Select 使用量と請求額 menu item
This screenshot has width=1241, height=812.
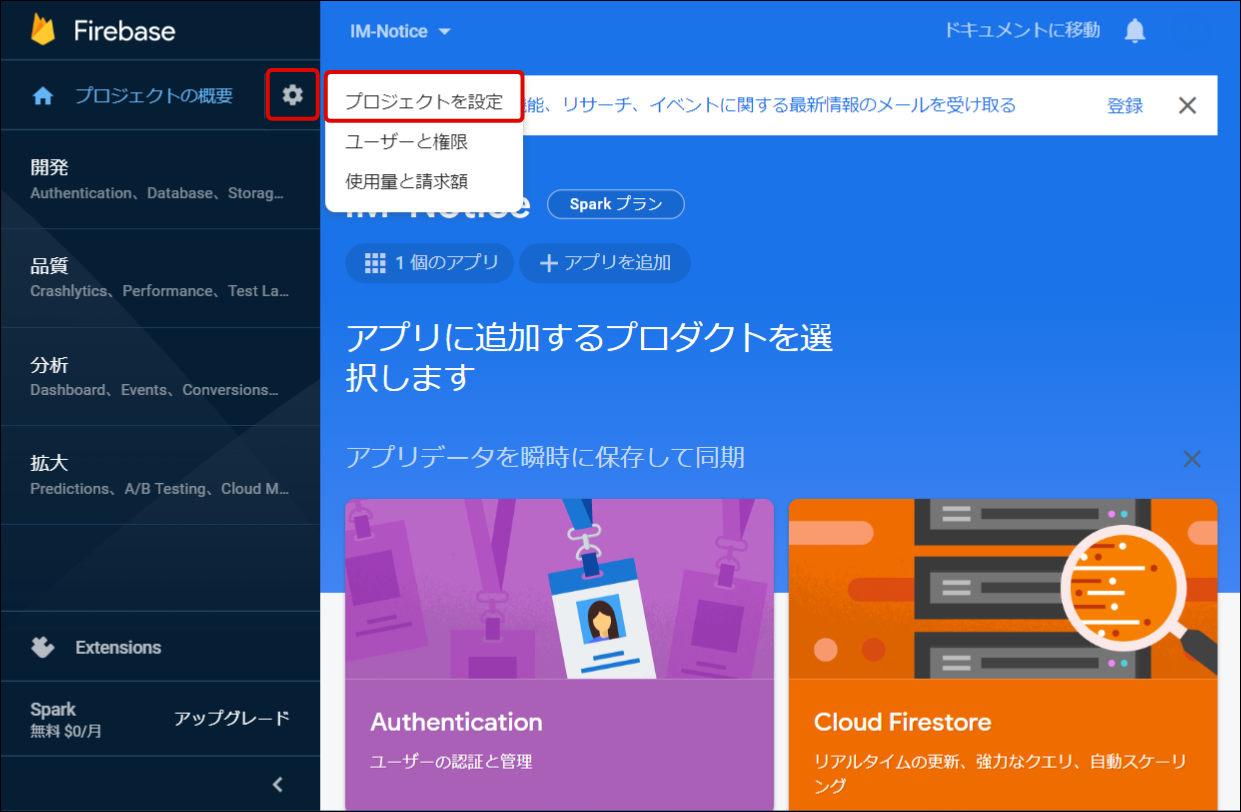tap(424, 181)
